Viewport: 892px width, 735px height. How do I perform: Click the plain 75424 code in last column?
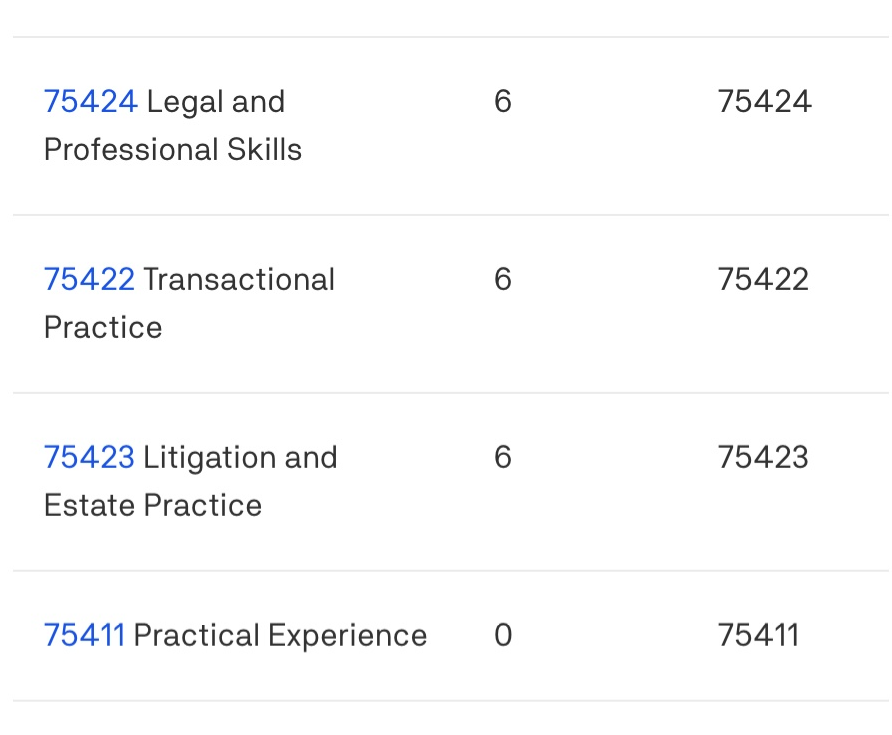pos(764,102)
